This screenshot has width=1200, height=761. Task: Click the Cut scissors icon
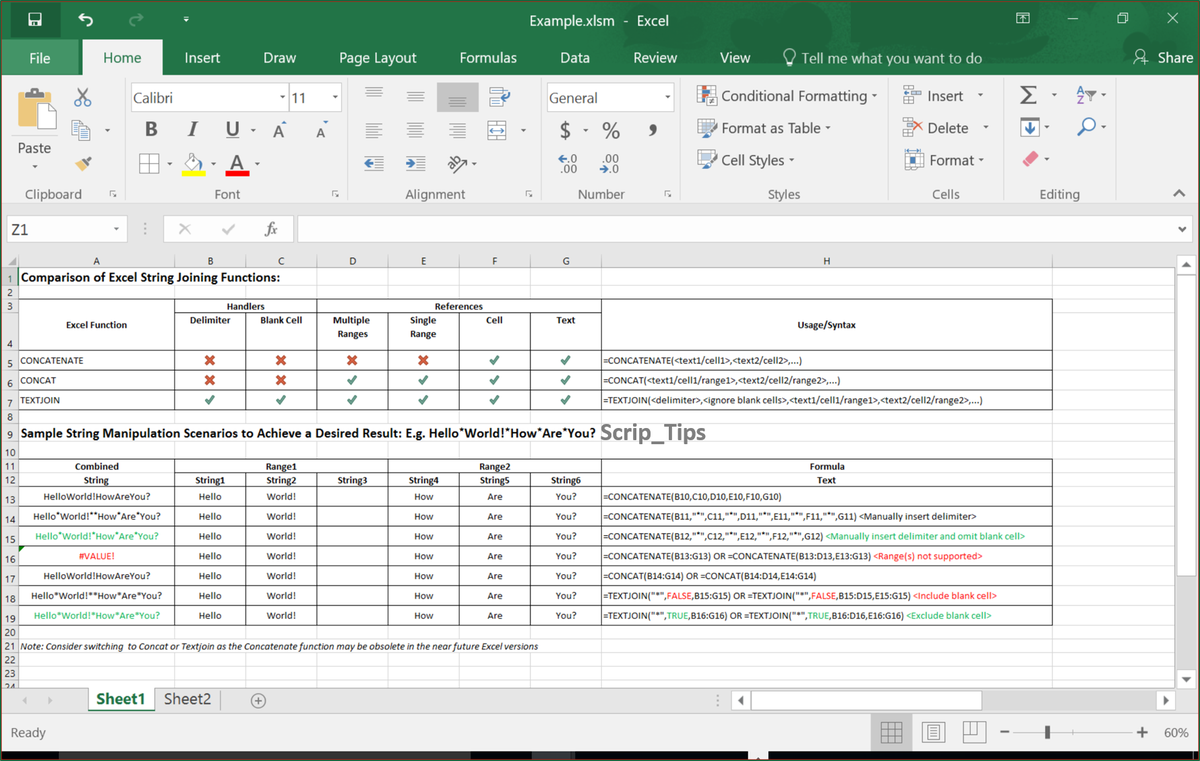coord(84,98)
